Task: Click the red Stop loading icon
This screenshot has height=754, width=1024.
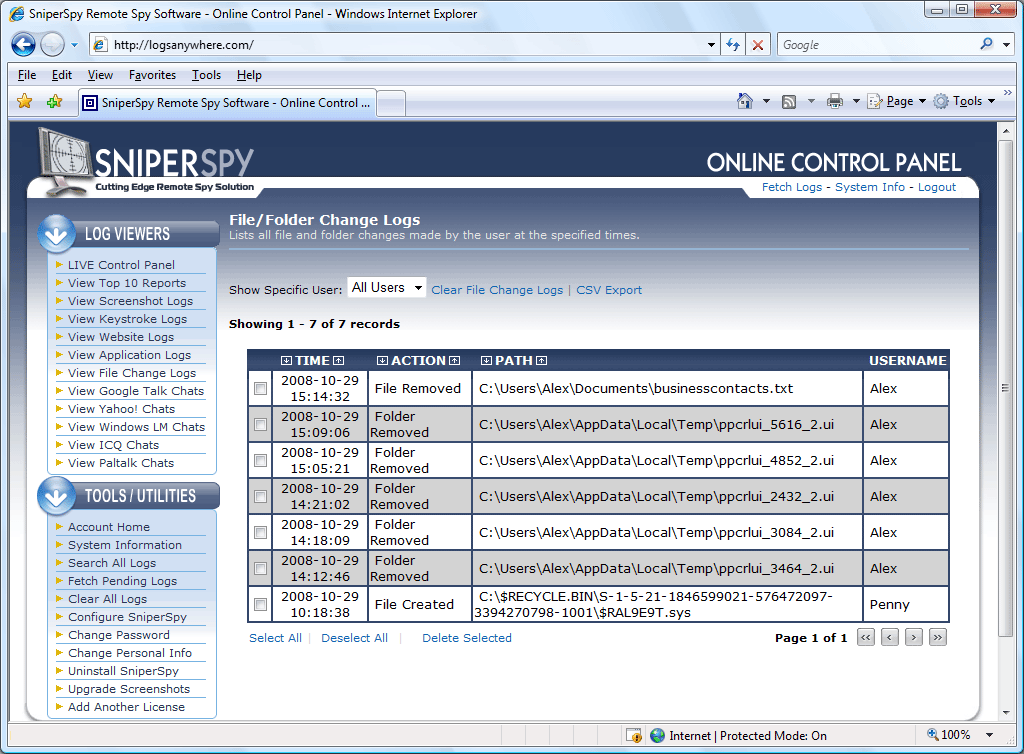Action: tap(758, 45)
